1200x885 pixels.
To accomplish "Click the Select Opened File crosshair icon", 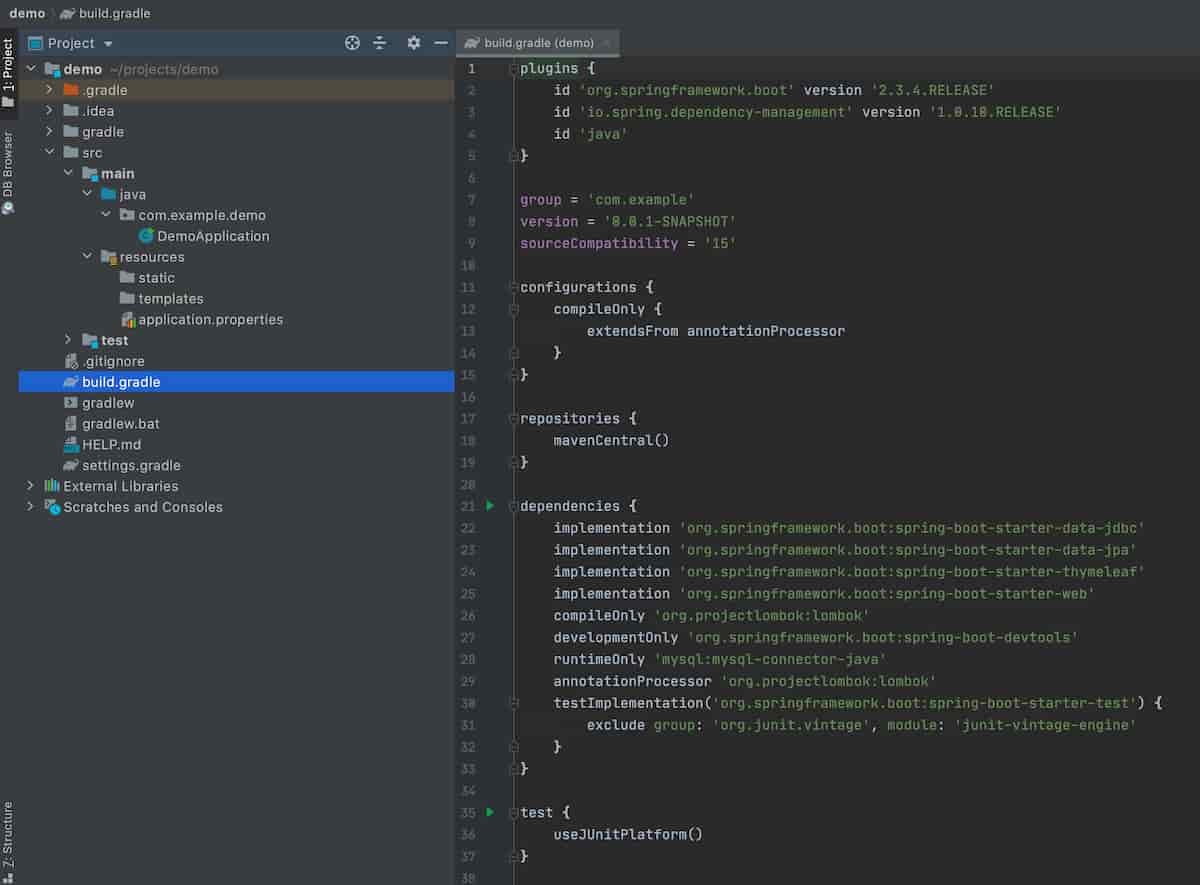I will tap(352, 43).
